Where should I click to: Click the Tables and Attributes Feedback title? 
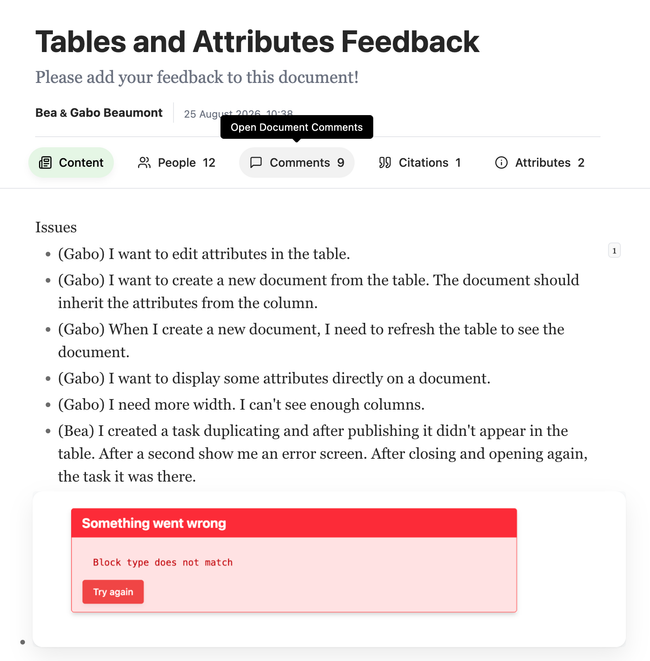point(257,42)
